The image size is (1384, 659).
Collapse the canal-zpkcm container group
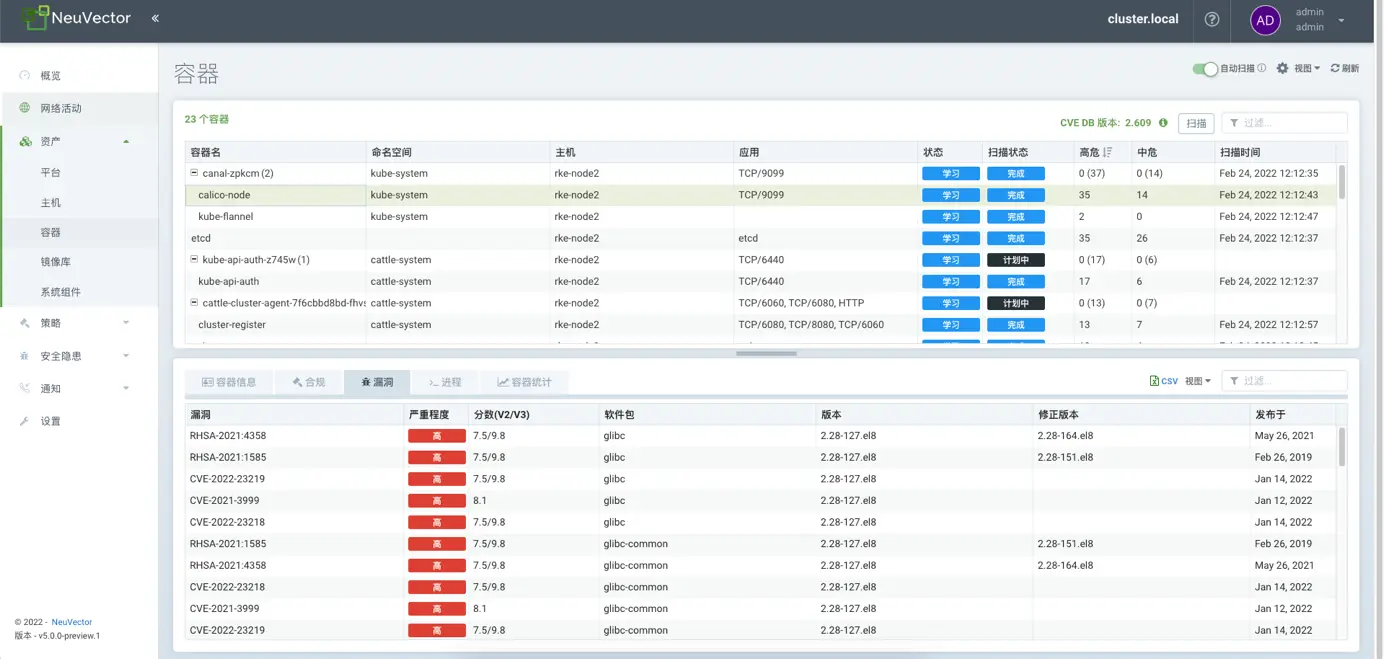pyautogui.click(x=194, y=173)
